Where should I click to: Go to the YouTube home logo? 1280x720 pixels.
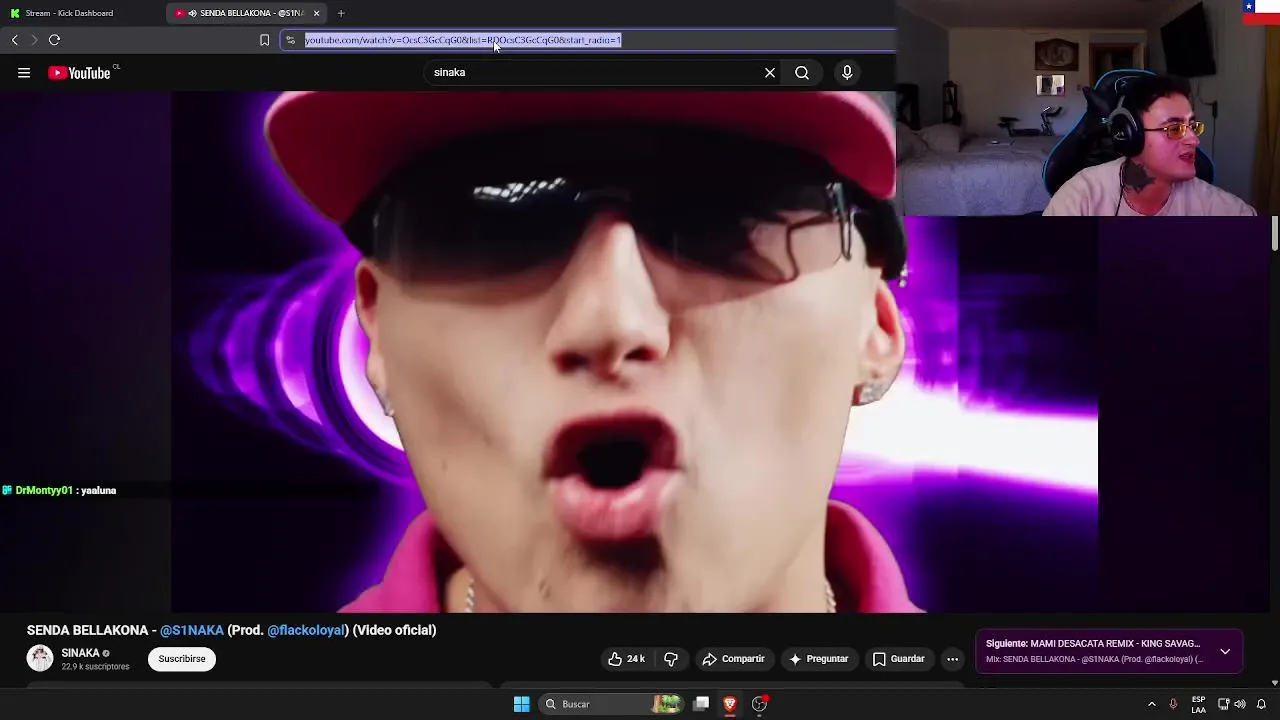80,73
